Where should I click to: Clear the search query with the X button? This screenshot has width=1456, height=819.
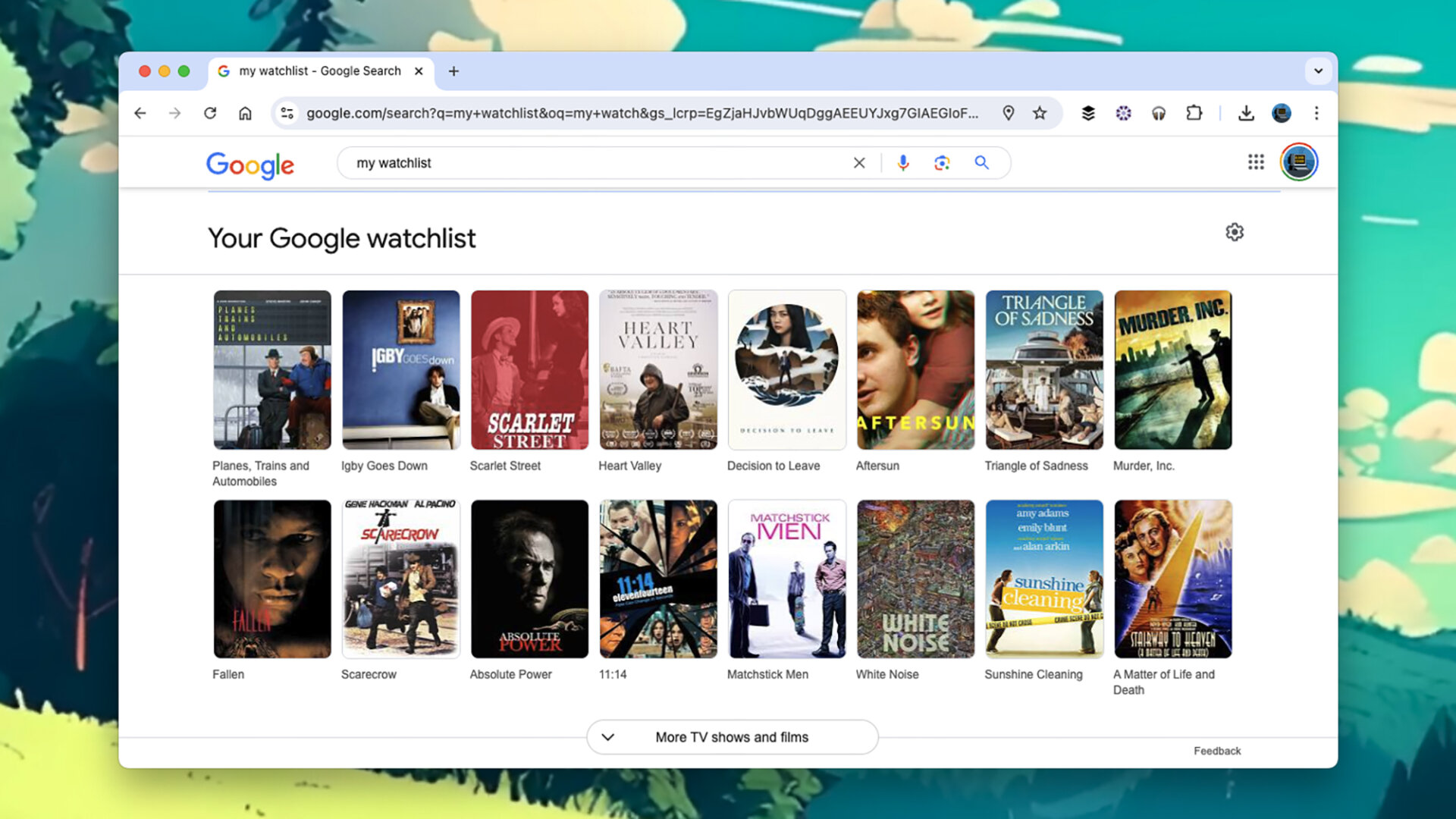pyautogui.click(x=858, y=162)
